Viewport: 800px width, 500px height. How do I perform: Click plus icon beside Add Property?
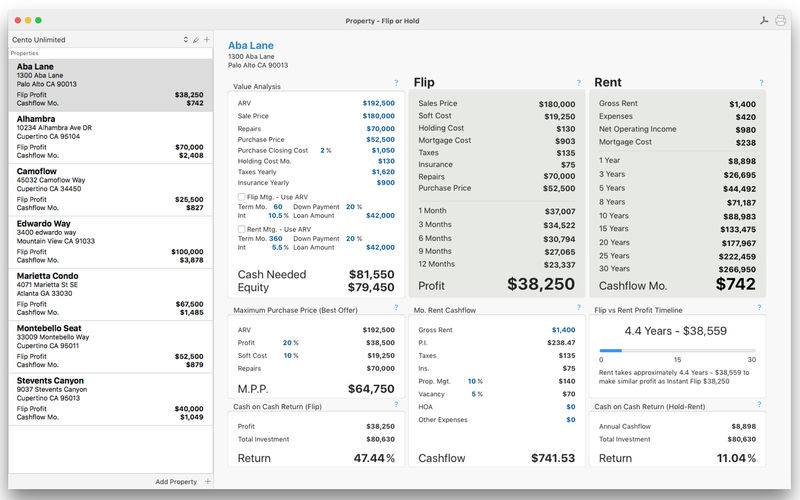click(208, 481)
